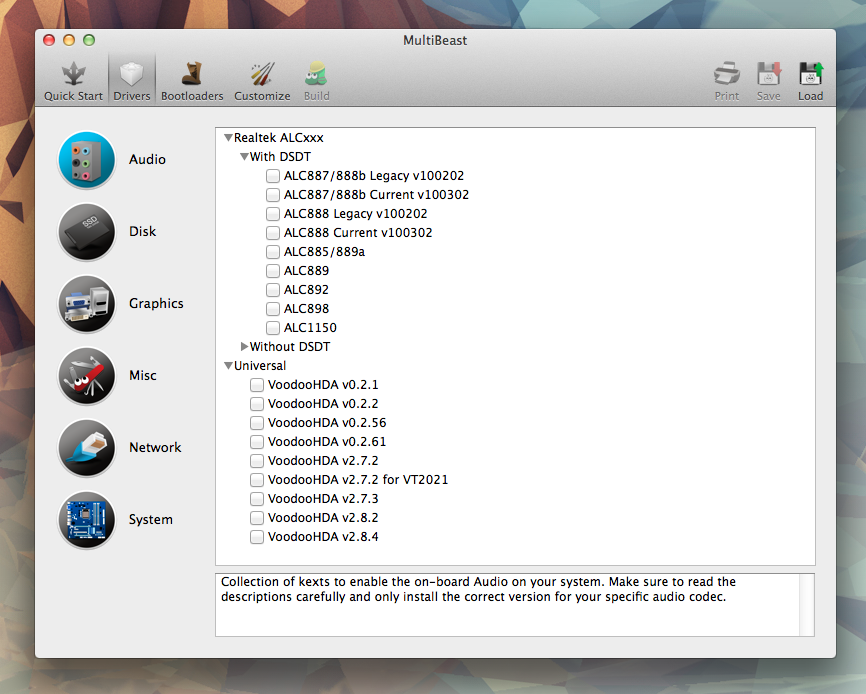Check VoodooHDA v0.2.61
This screenshot has width=866, height=694.
click(x=257, y=442)
